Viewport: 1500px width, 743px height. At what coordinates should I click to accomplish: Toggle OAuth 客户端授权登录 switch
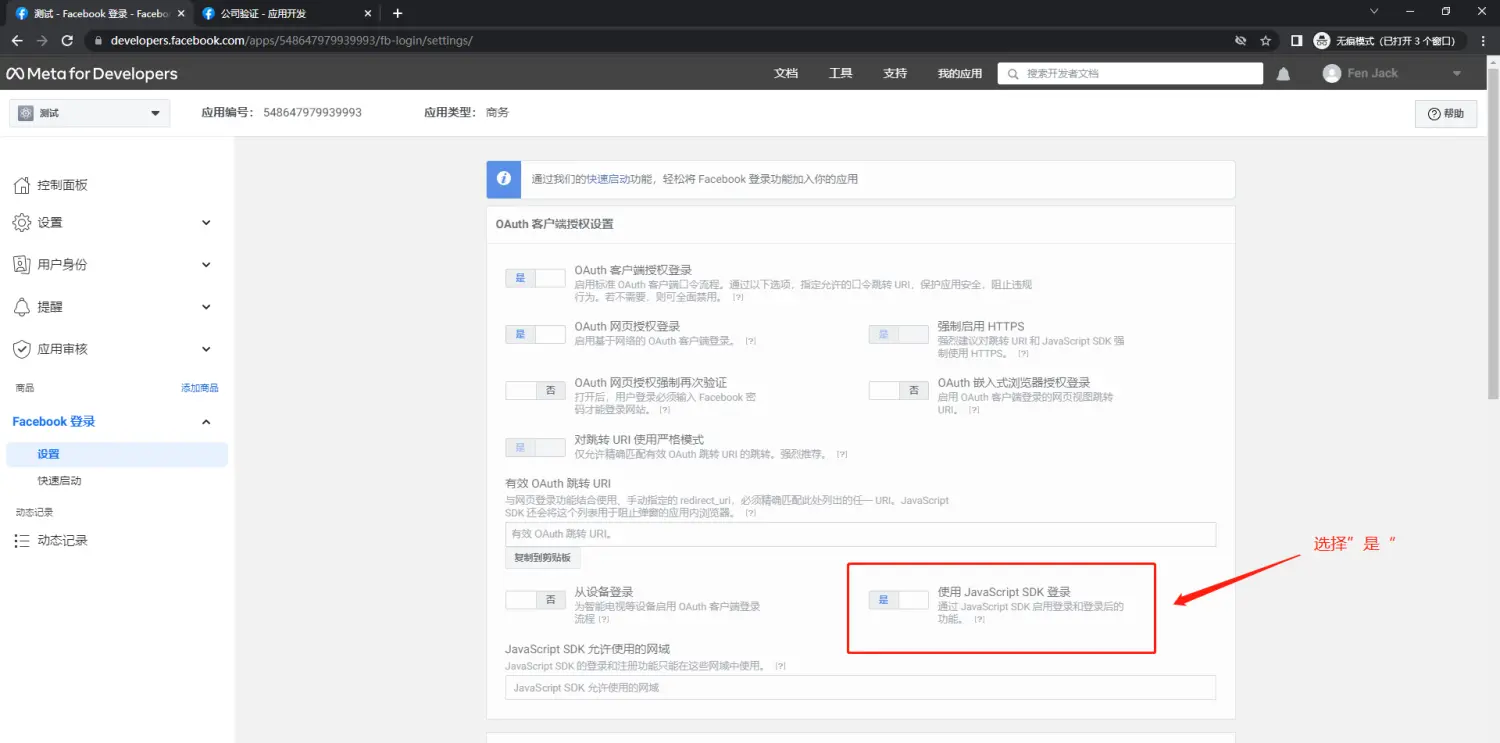click(535, 278)
